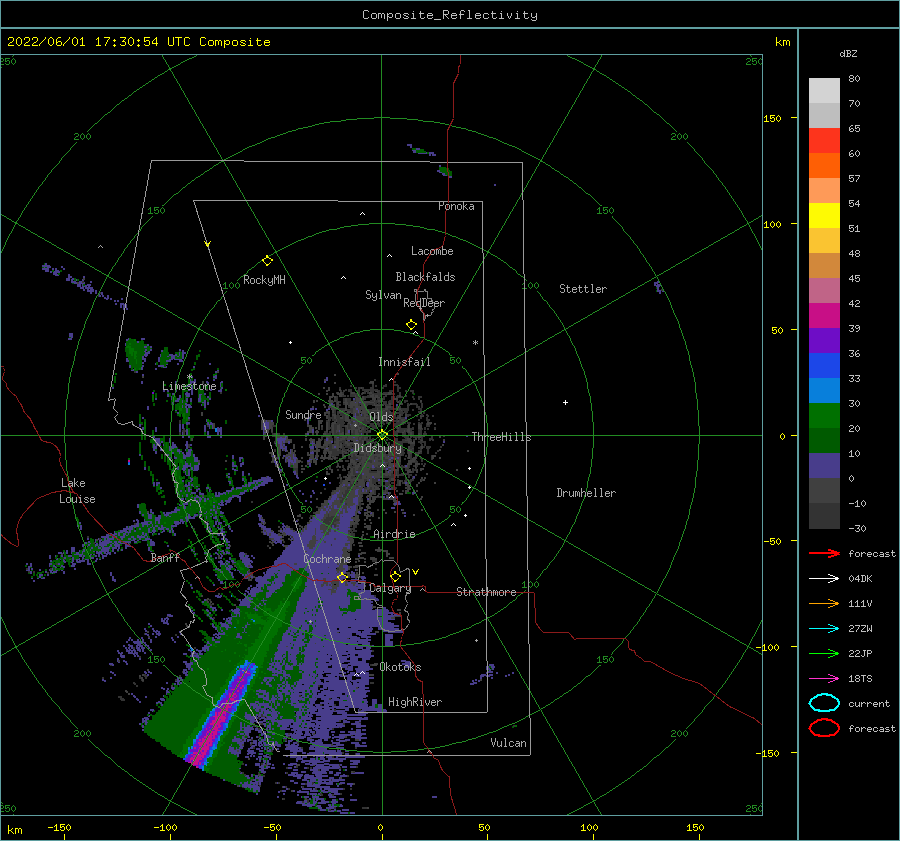This screenshot has height=841, width=900.
Task: Click the Sundre city label
Action: (303, 414)
